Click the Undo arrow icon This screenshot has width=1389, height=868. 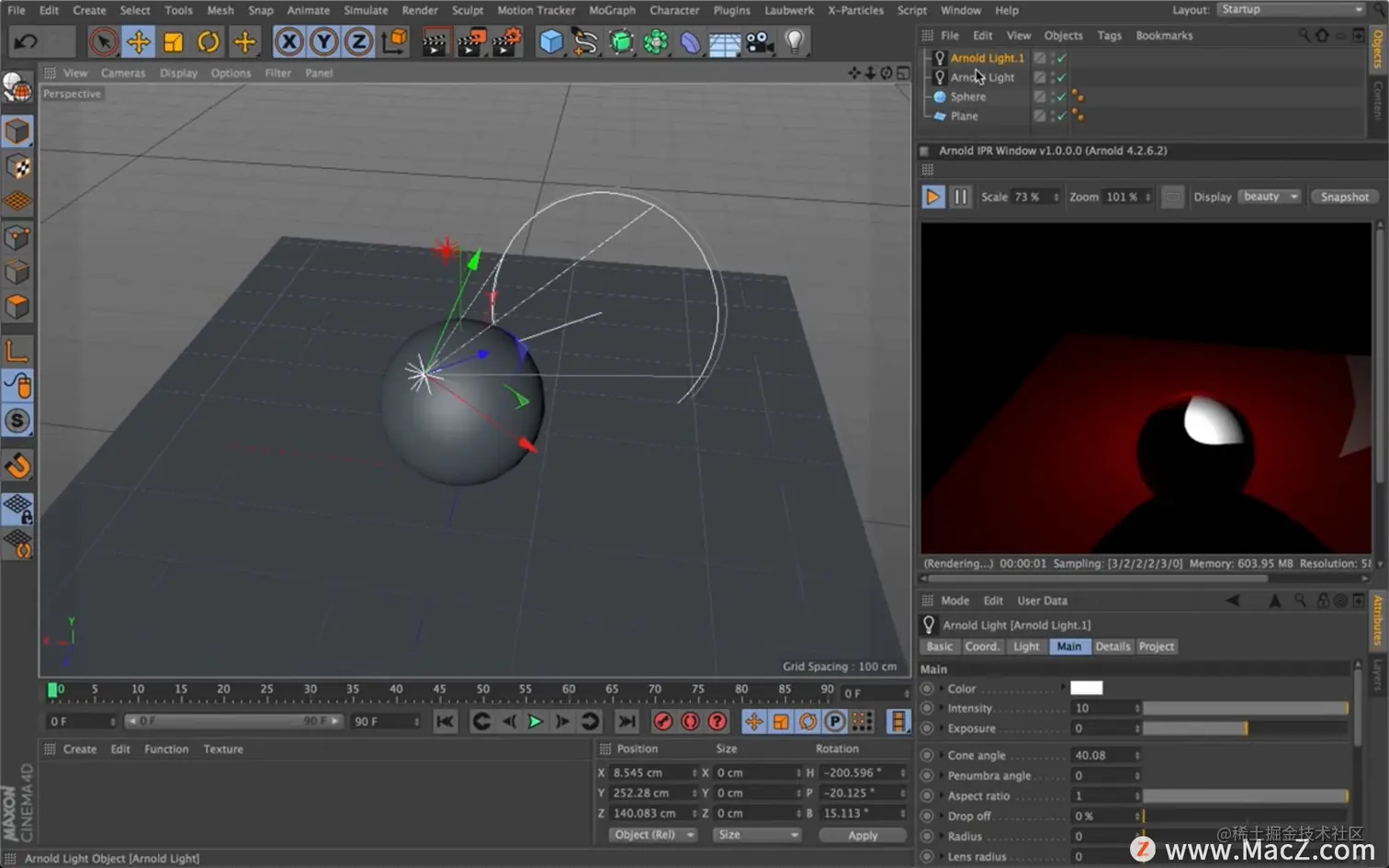pyautogui.click(x=27, y=41)
